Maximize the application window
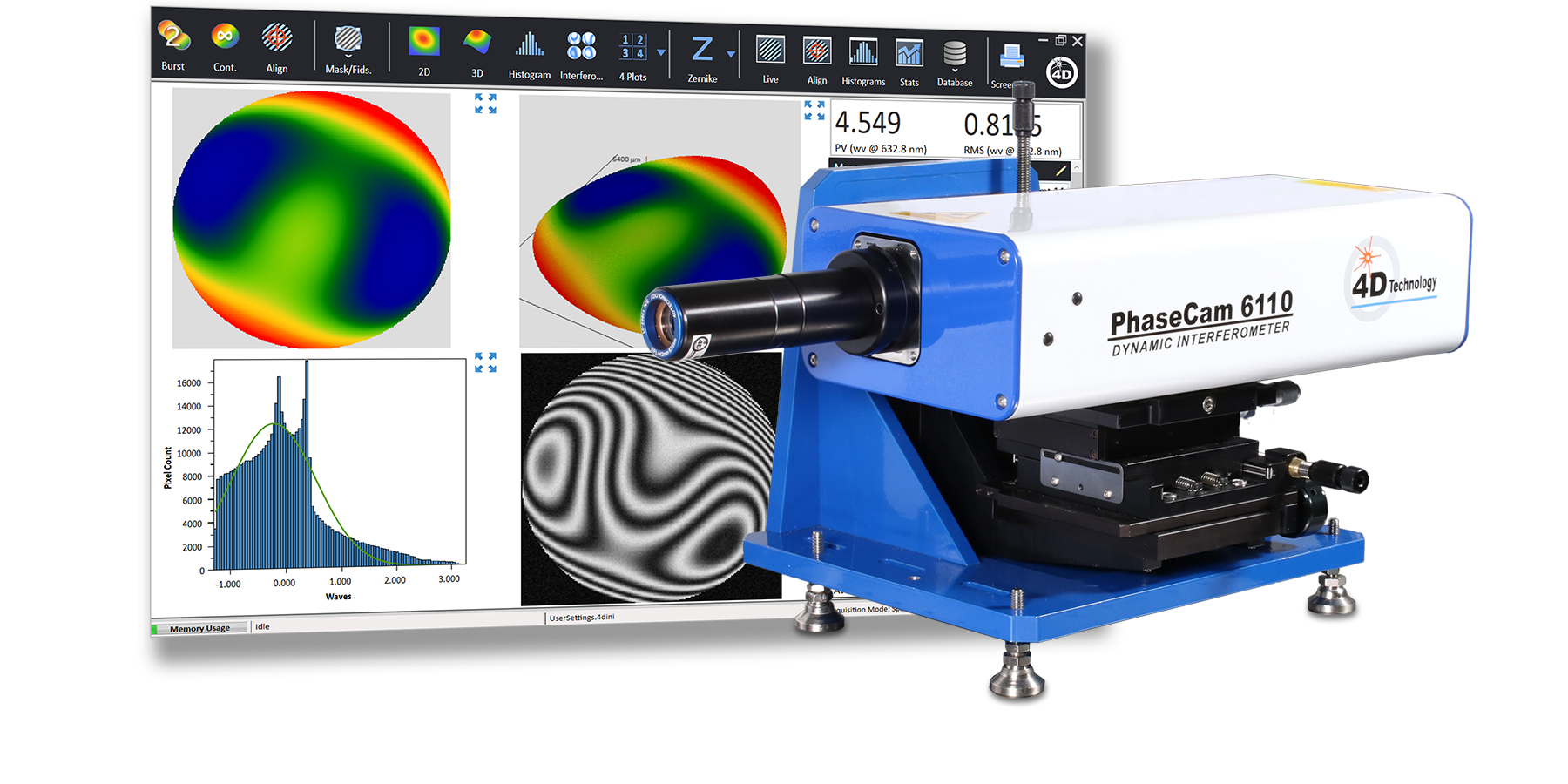This screenshot has width=1568, height=784. (x=1060, y=40)
